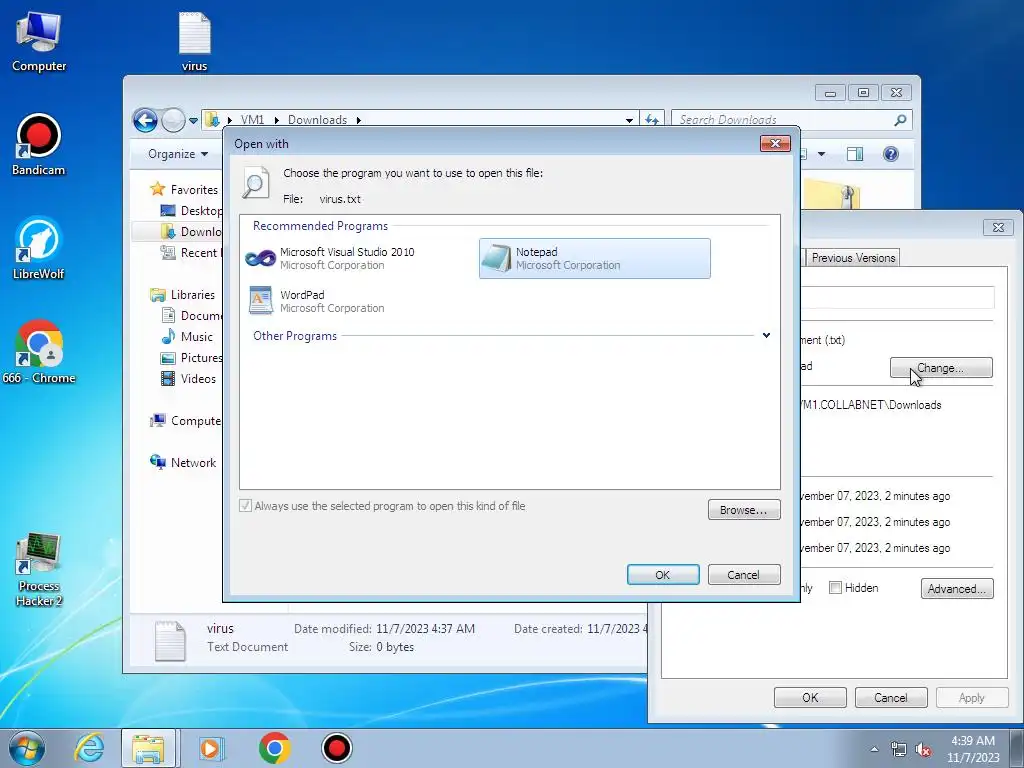
Task: Select the 666 - Chrome desktop shortcut
Action: pos(39,352)
